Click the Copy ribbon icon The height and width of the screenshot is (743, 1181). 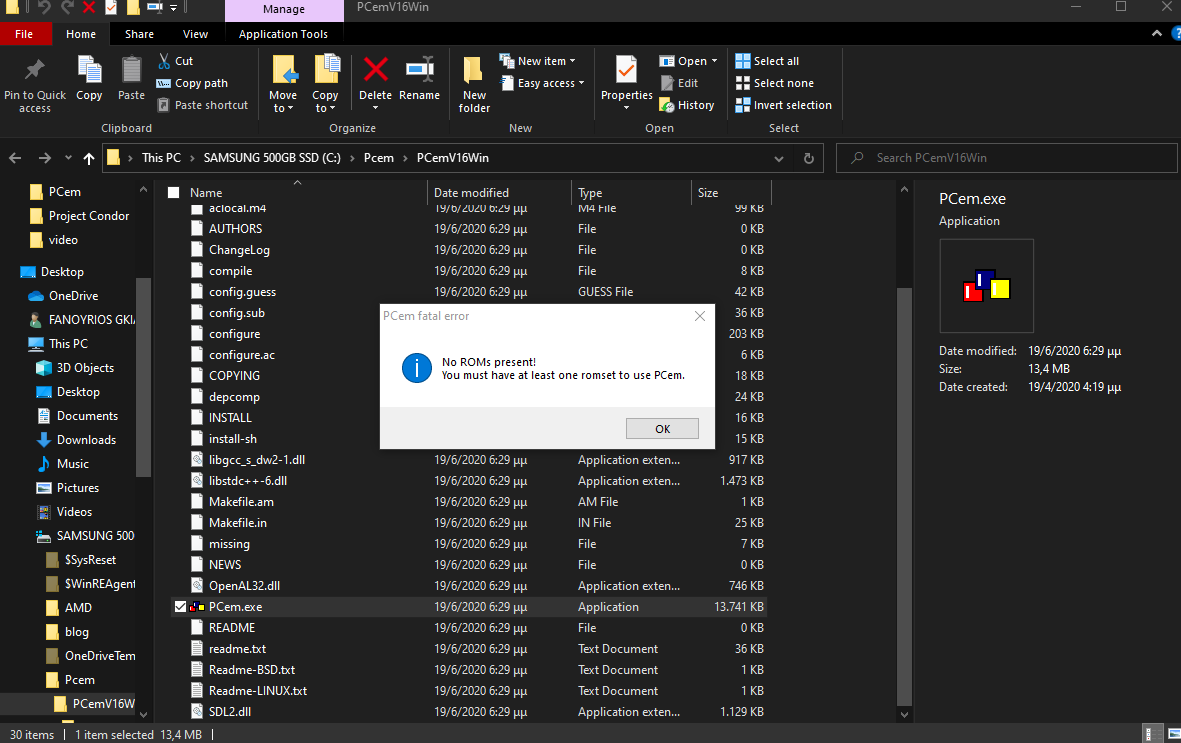coord(89,69)
